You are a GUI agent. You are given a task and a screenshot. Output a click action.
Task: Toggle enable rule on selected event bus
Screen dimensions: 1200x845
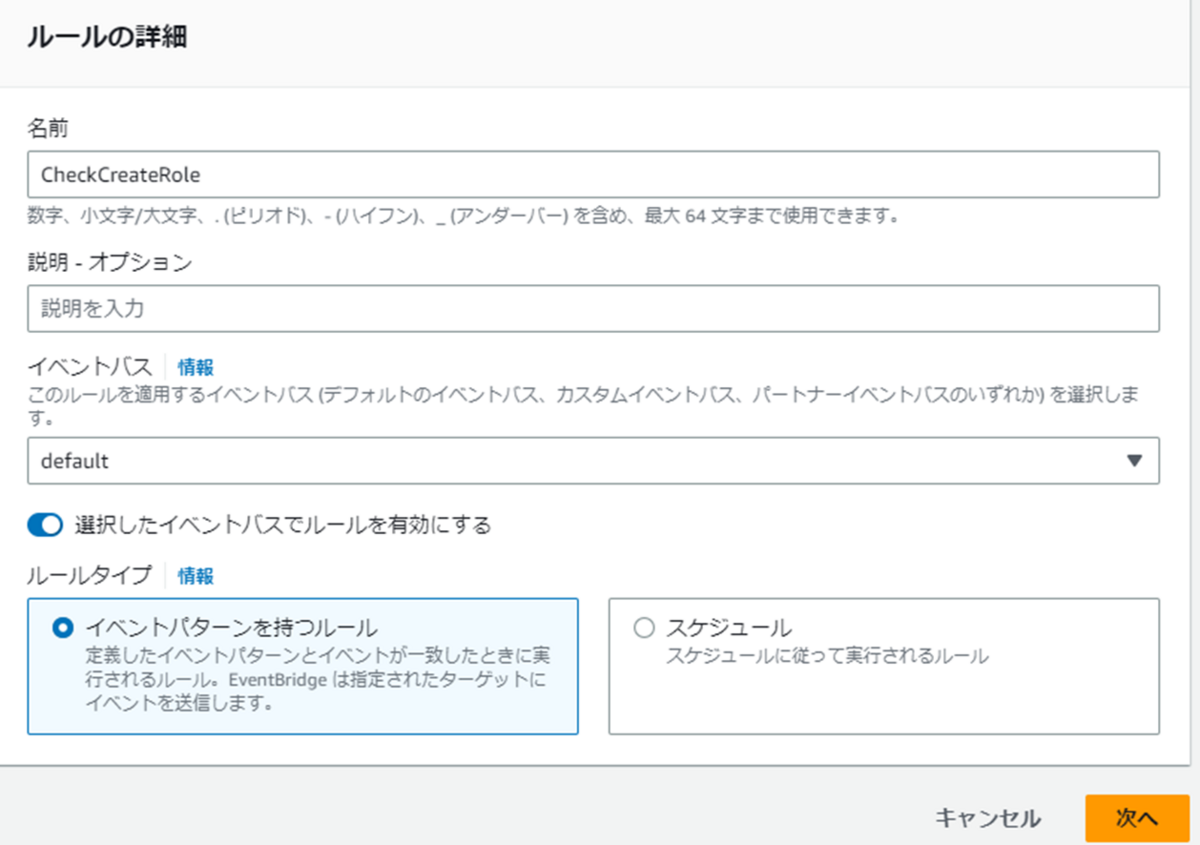click(45, 525)
